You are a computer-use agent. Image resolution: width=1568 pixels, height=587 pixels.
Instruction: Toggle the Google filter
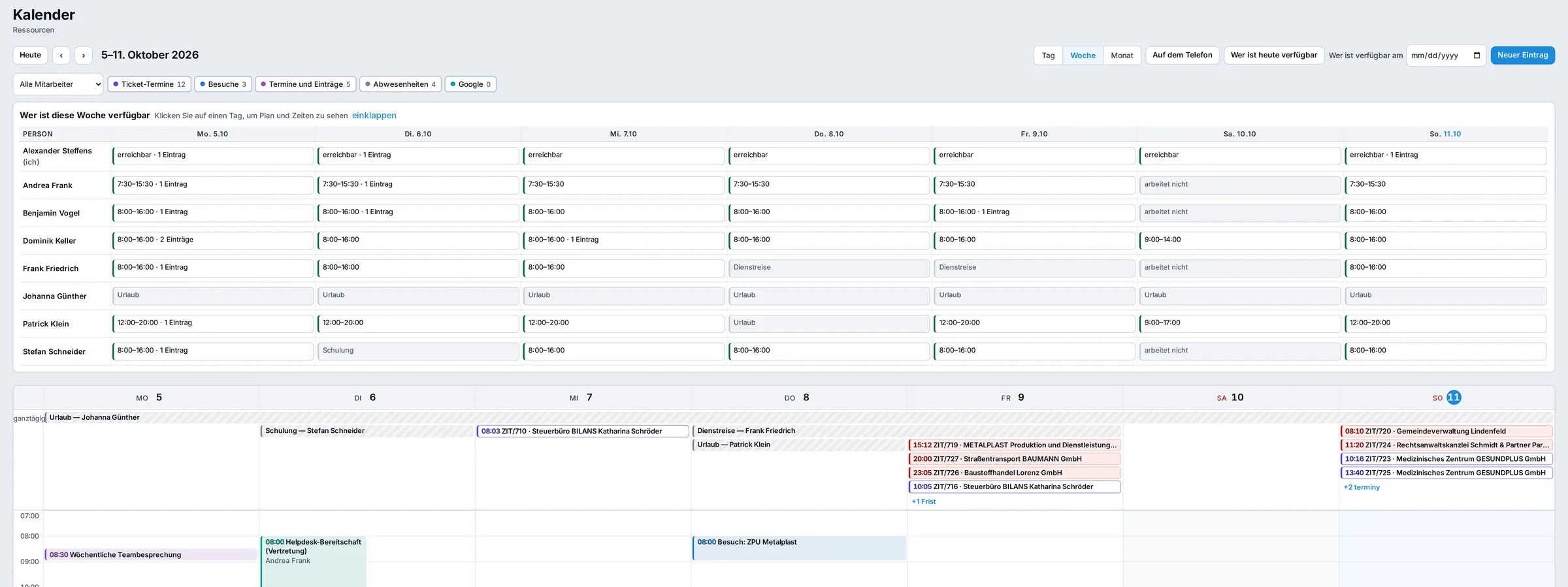click(470, 84)
